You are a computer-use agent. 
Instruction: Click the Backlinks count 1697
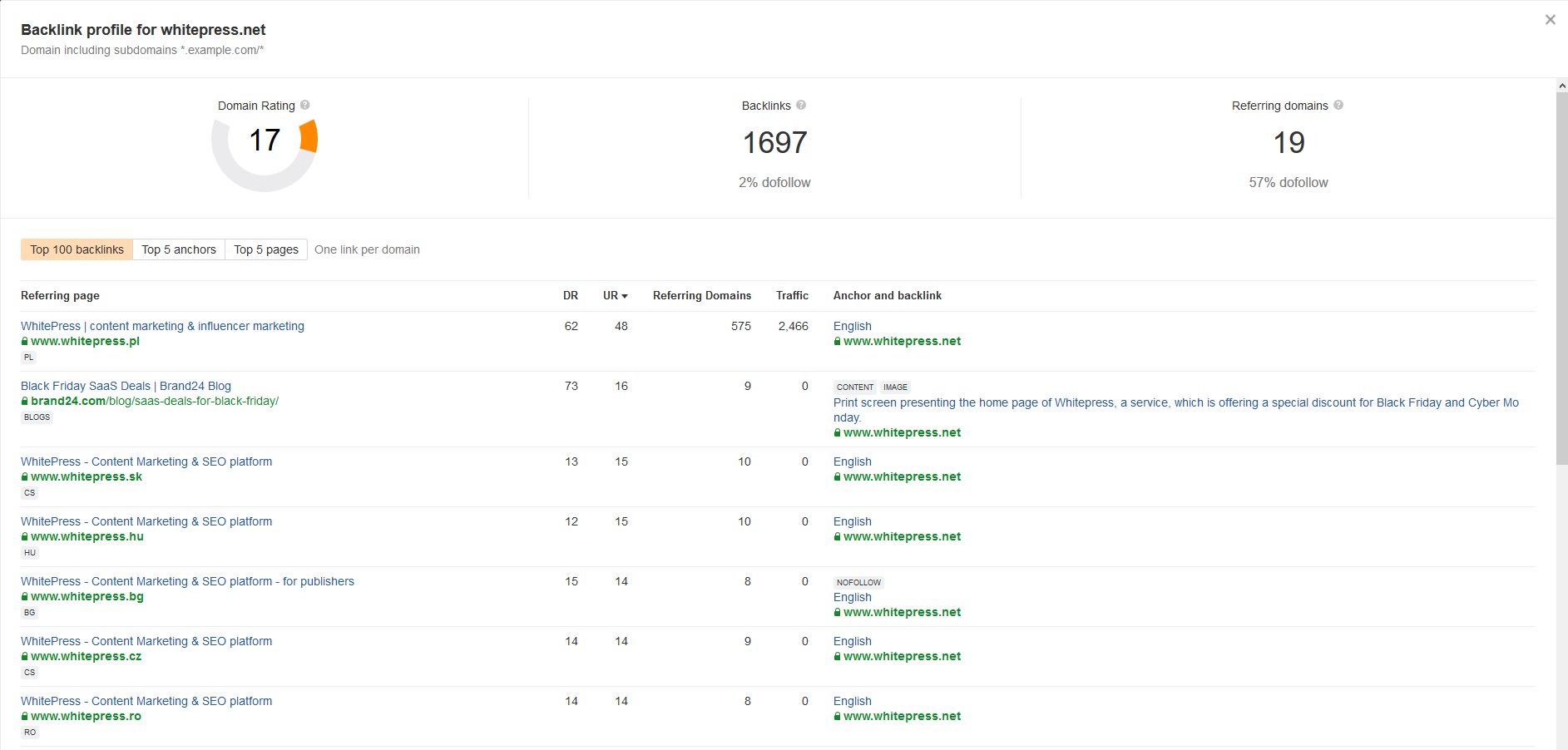(774, 143)
